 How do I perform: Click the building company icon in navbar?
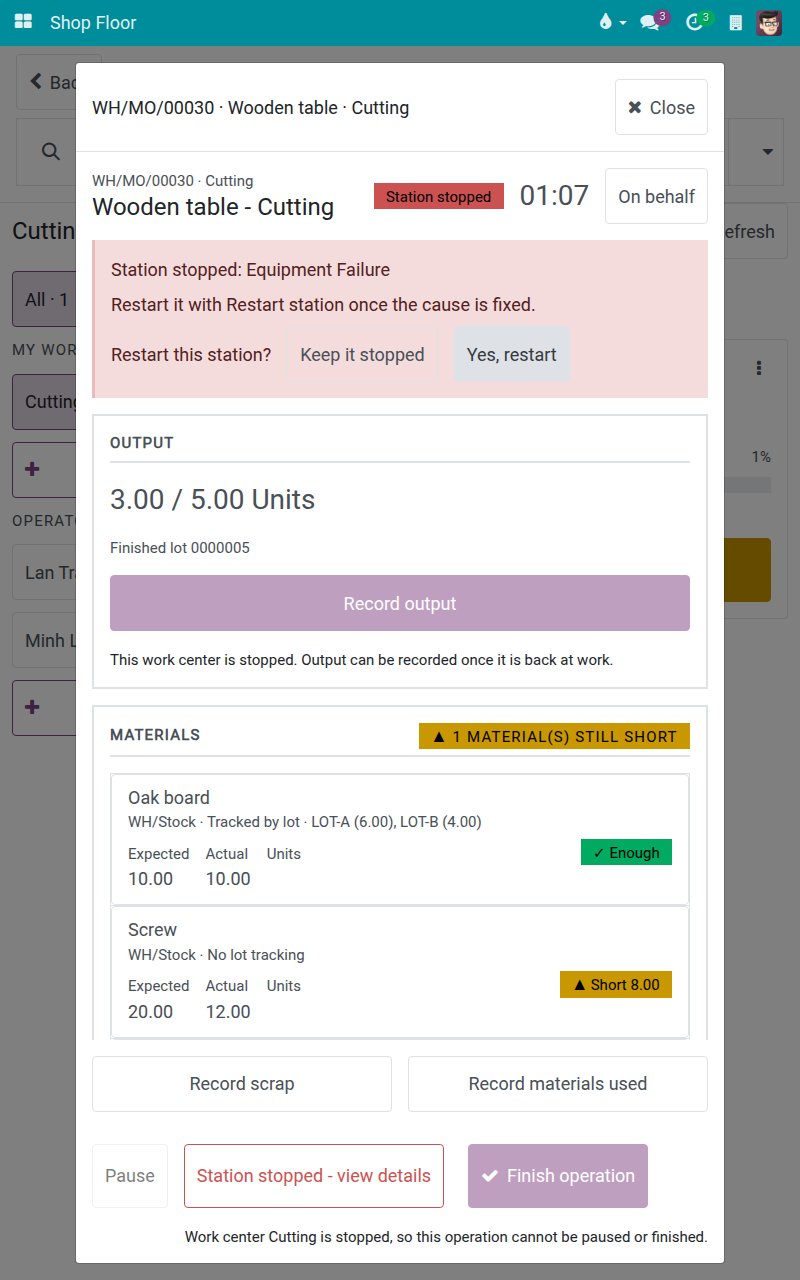(x=736, y=22)
